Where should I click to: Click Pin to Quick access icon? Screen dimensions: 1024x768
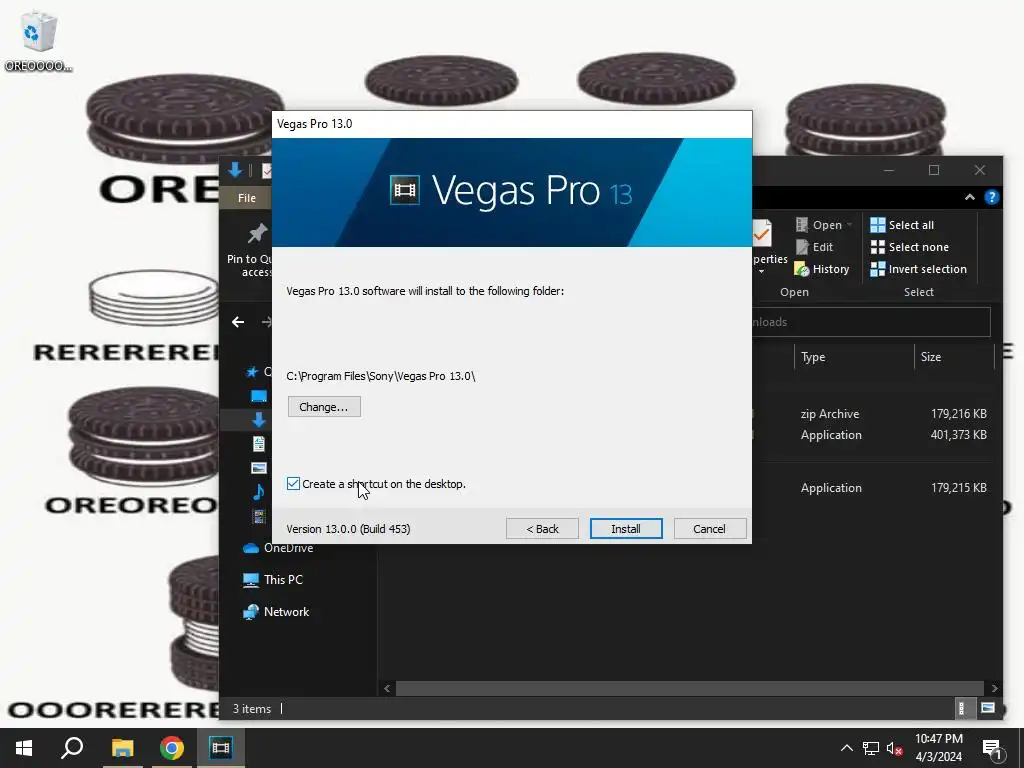tap(257, 234)
